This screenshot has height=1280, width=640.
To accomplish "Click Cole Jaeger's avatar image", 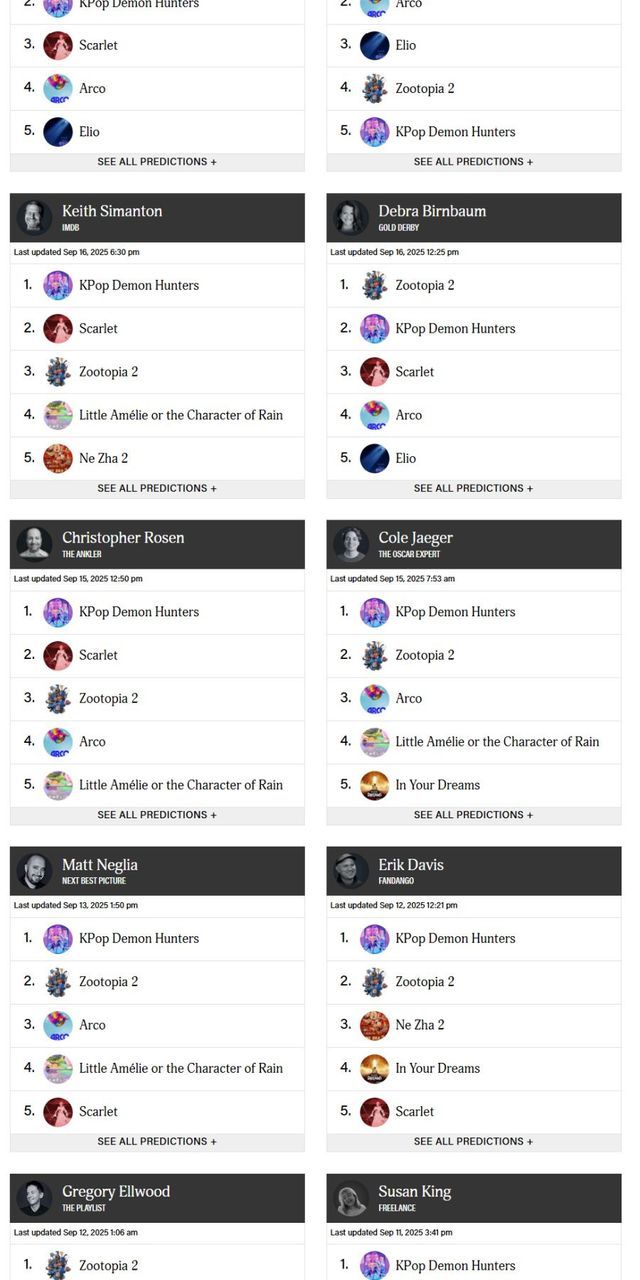I will click(x=350, y=544).
